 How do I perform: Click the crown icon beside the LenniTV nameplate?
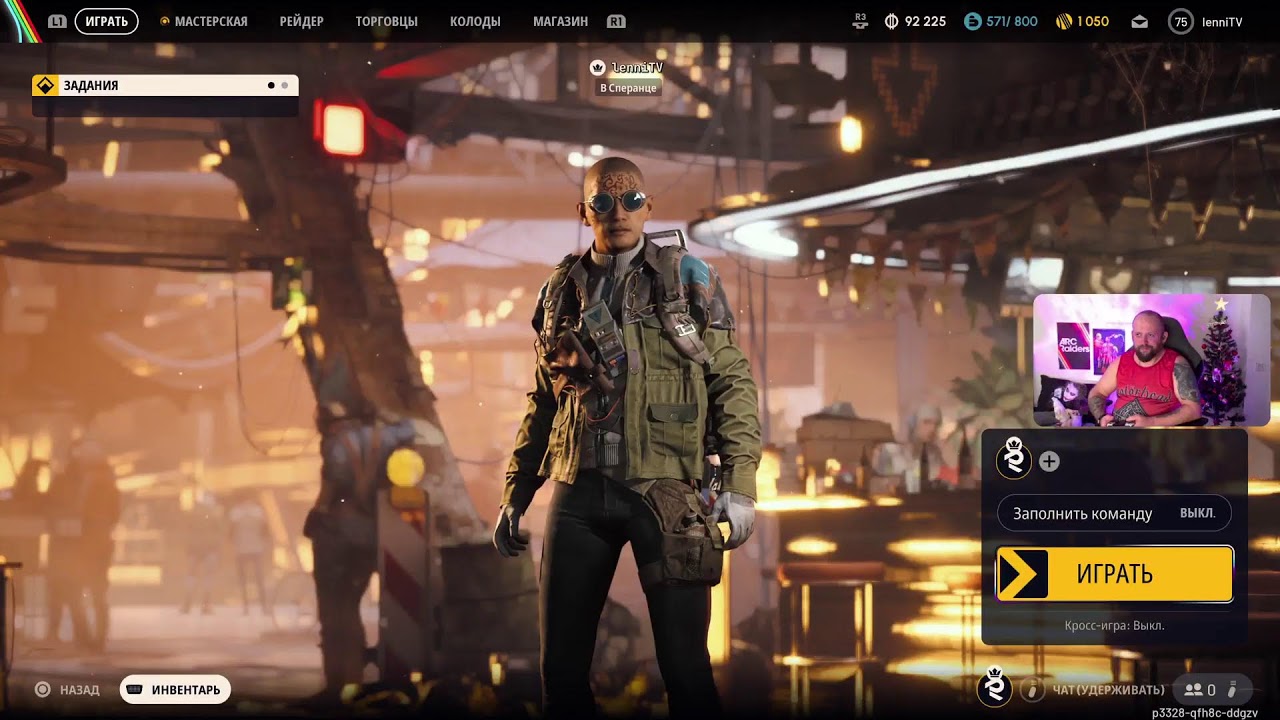tap(598, 68)
